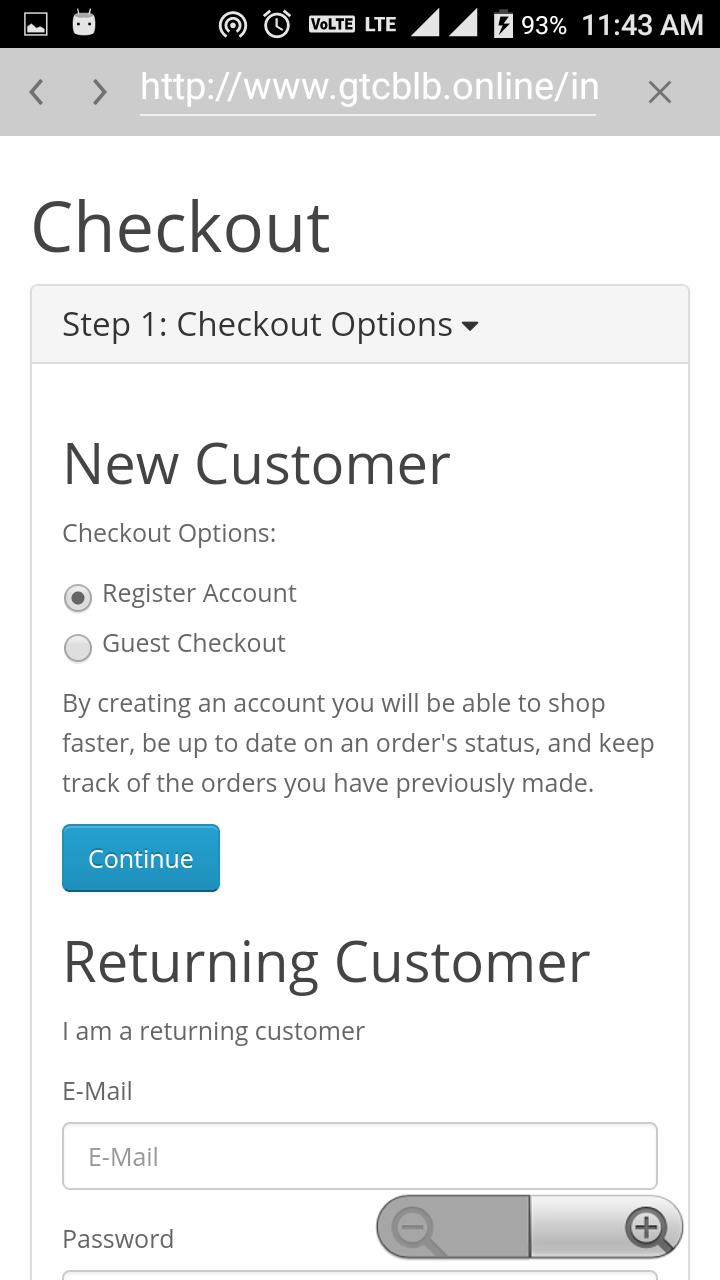
Task: Click the Guest Checkout label text
Action: (x=194, y=643)
